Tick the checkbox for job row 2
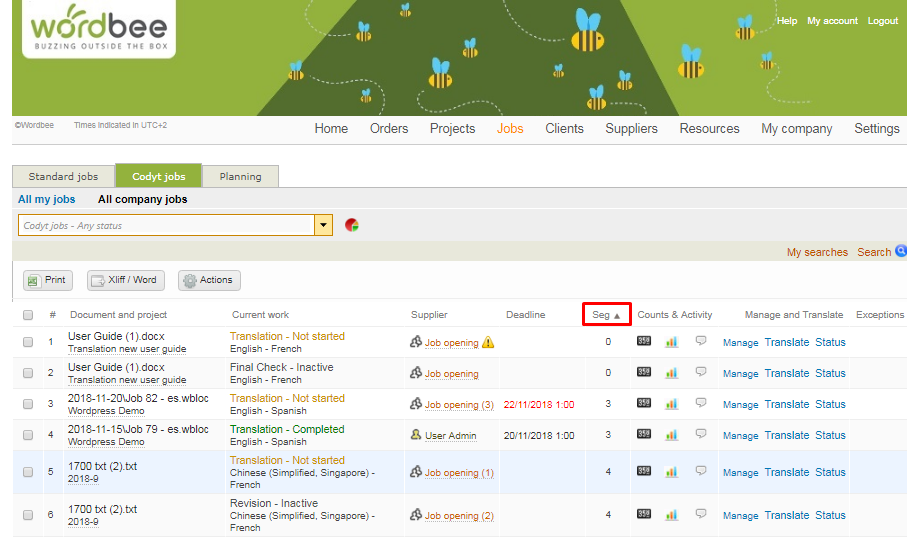The image size is (907, 542). 28,373
